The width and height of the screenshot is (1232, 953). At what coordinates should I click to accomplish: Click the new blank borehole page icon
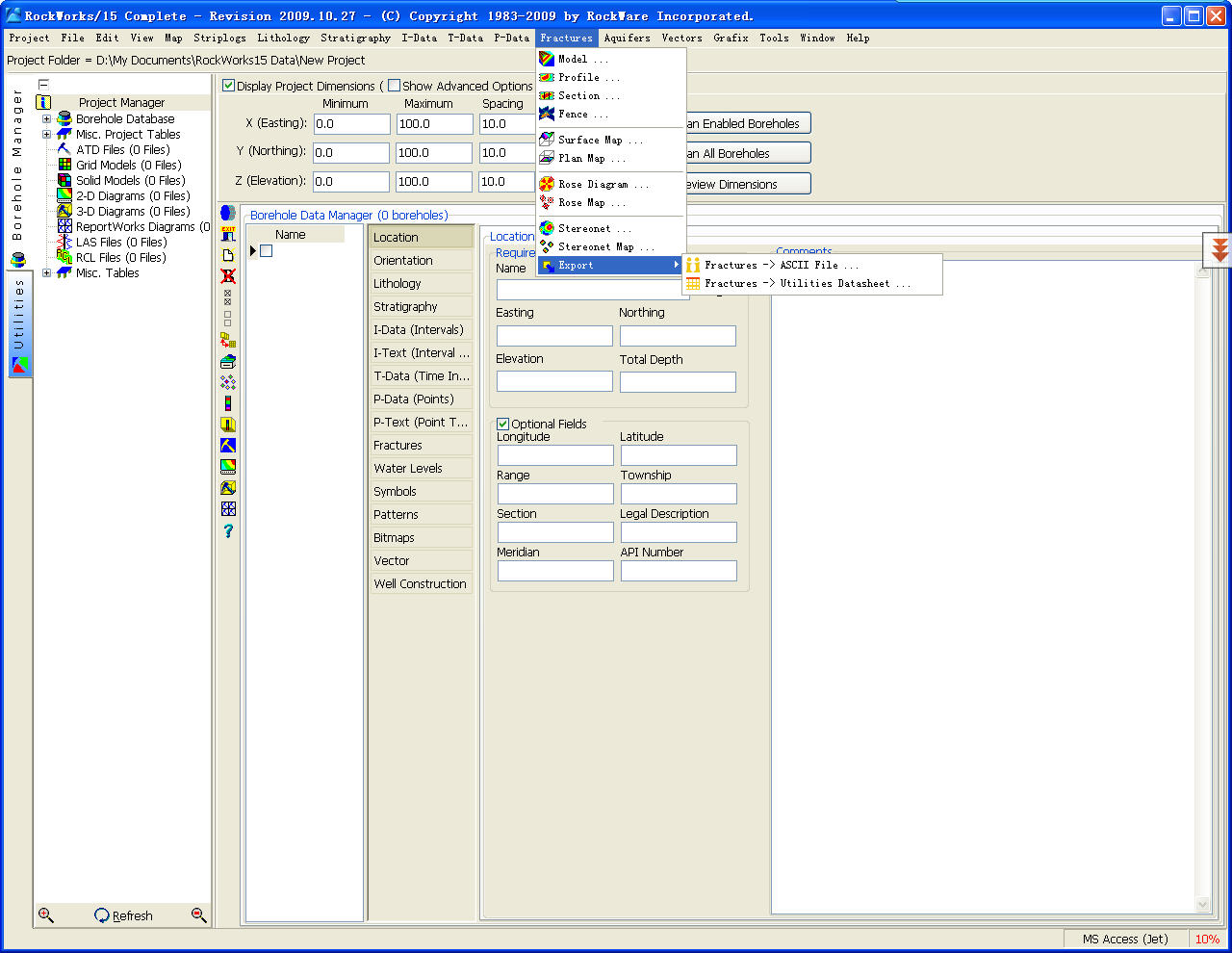(228, 255)
